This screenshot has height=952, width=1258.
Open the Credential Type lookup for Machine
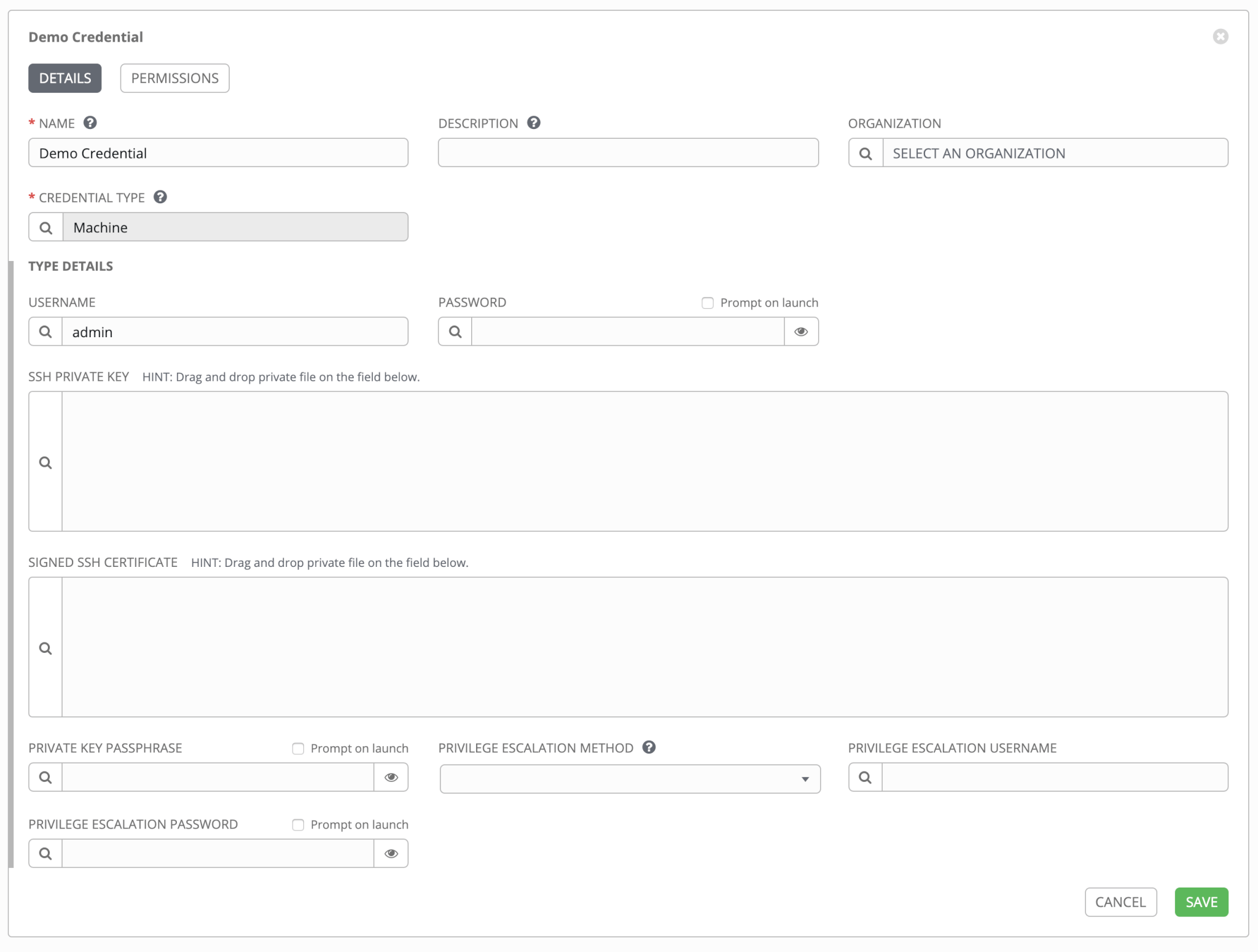[46, 227]
